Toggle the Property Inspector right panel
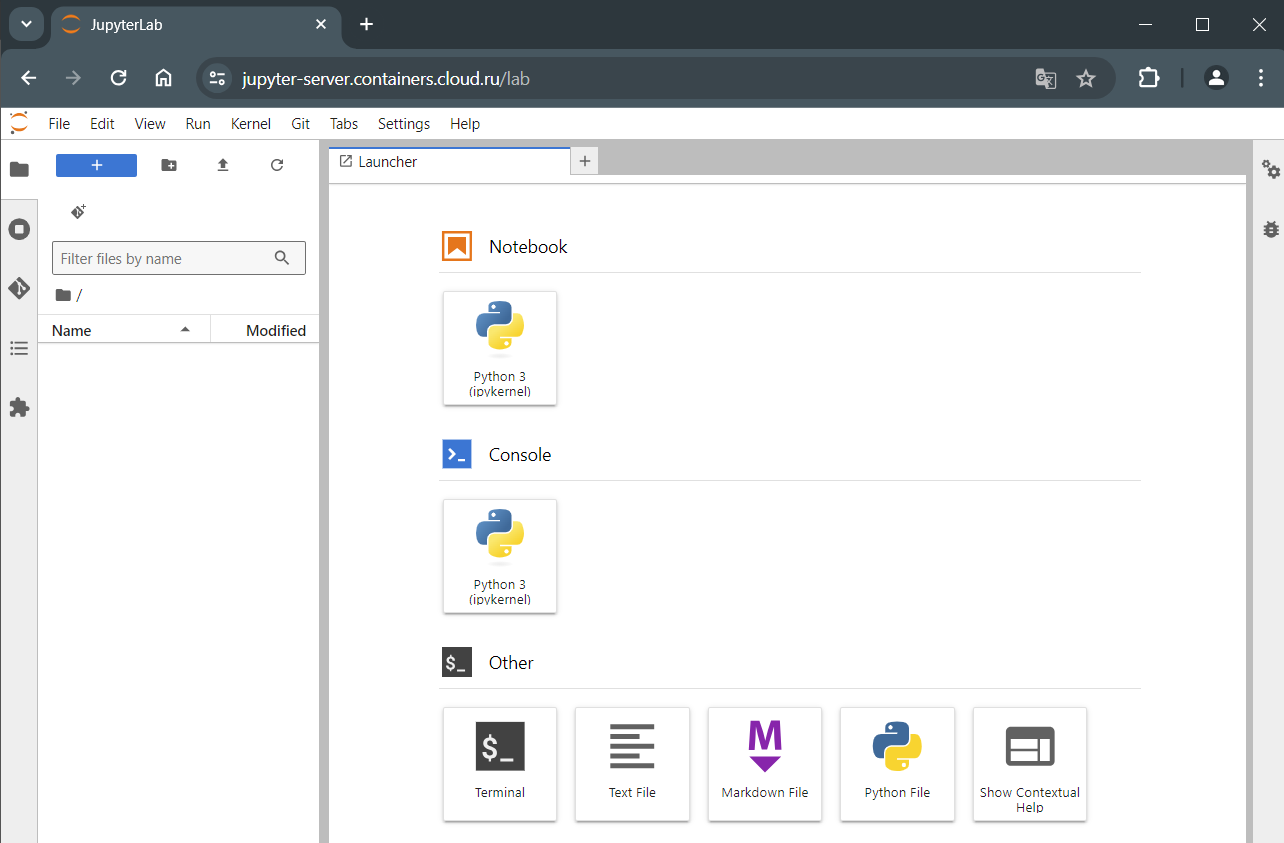 [x=1270, y=169]
